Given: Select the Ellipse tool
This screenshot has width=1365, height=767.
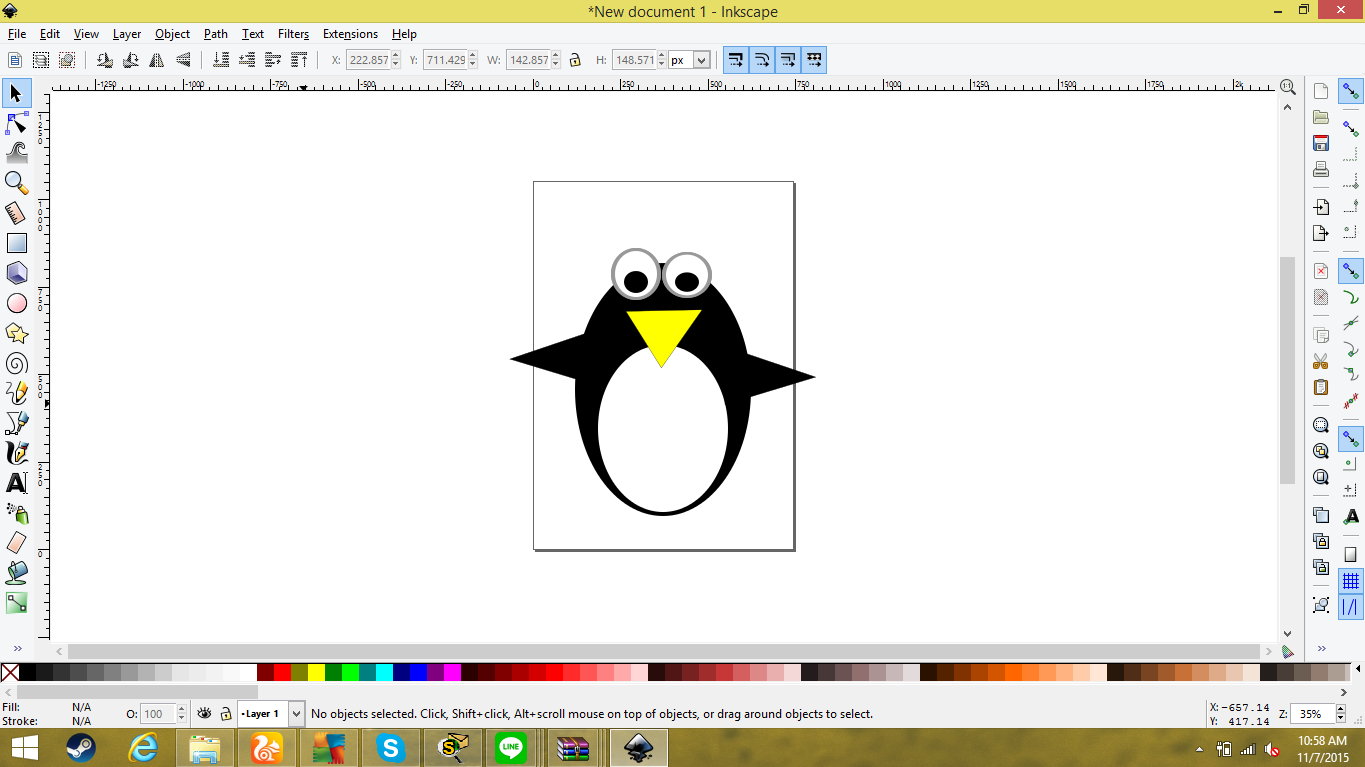Looking at the screenshot, I should tap(17, 303).
